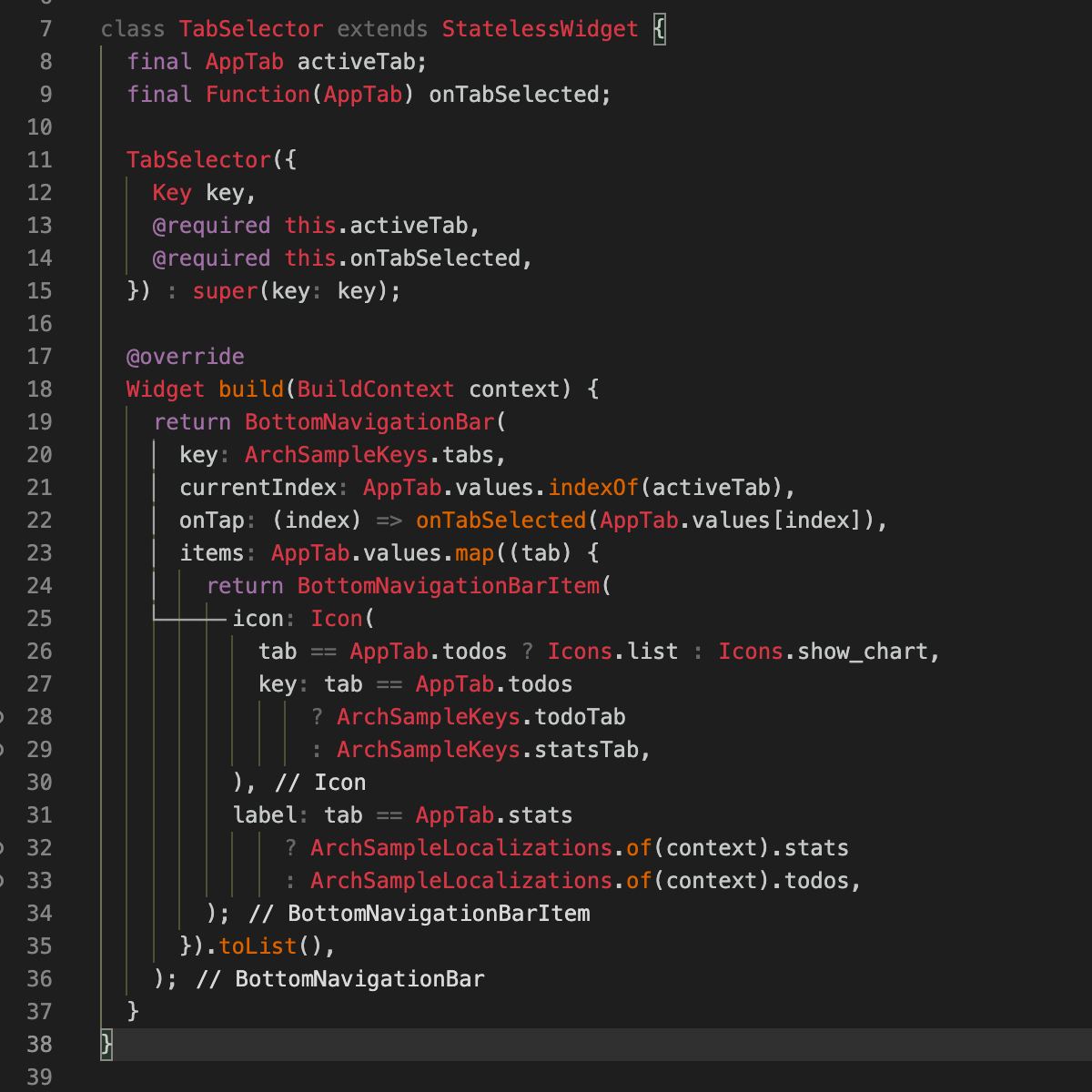Click the "indexOf" method call
The image size is (1092, 1092).
click(593, 488)
